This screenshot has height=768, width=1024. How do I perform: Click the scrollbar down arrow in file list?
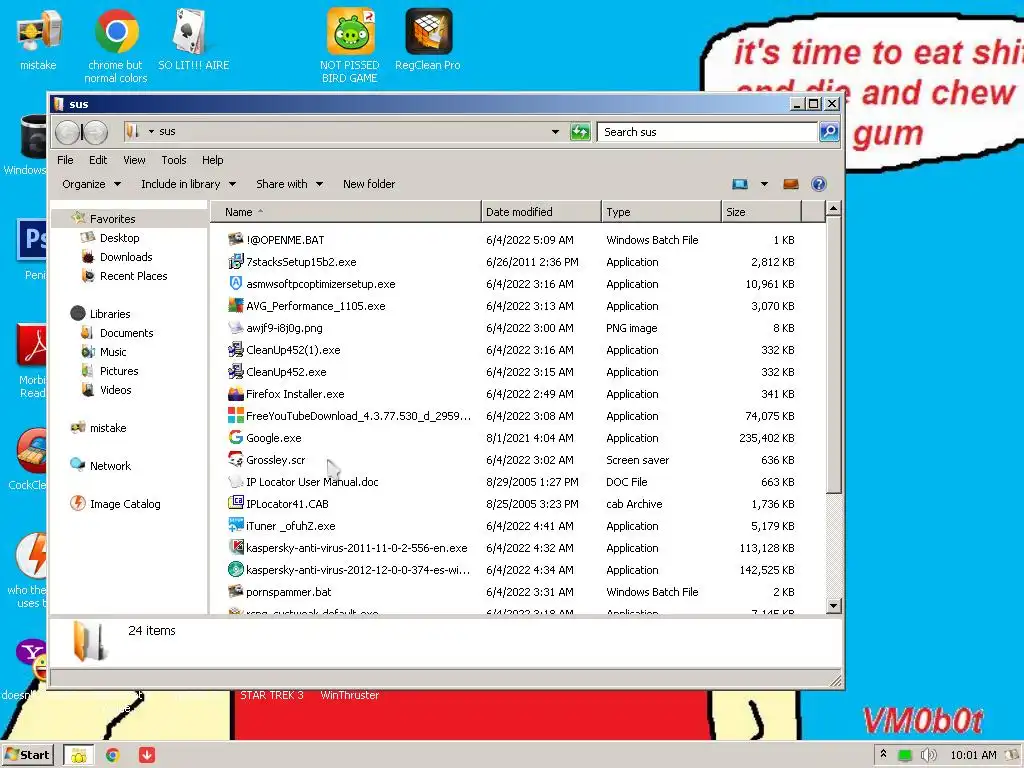pos(833,606)
